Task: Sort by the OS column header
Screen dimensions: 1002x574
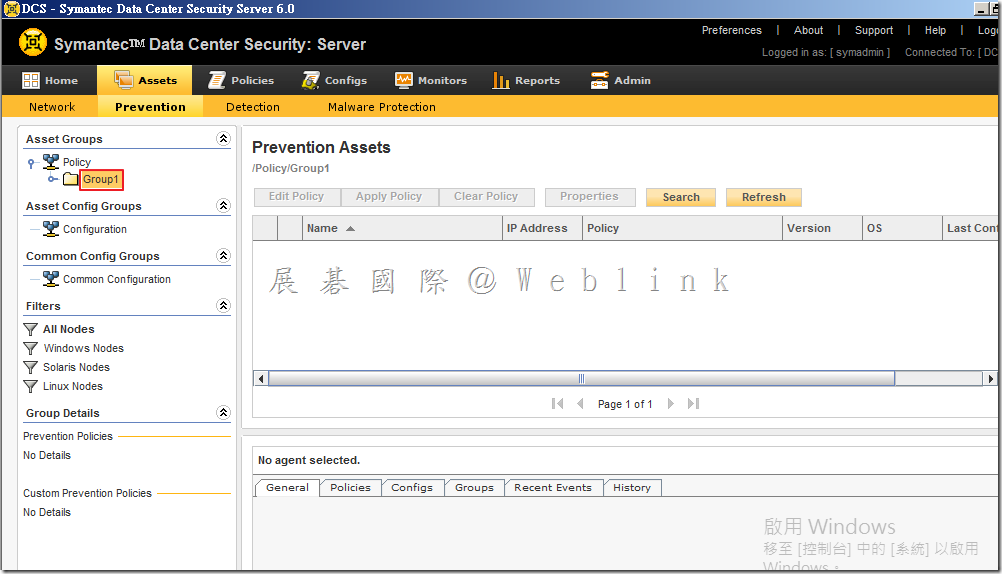Action: click(902, 228)
